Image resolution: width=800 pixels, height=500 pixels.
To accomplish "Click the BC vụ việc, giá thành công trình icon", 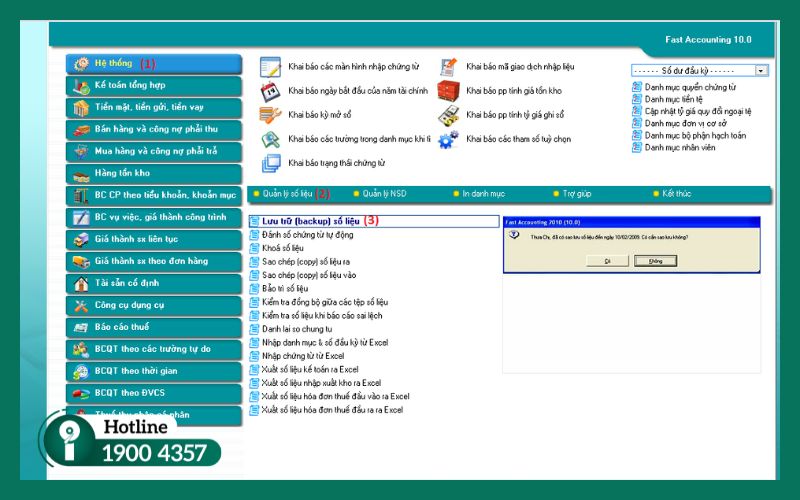I will 81,218.
